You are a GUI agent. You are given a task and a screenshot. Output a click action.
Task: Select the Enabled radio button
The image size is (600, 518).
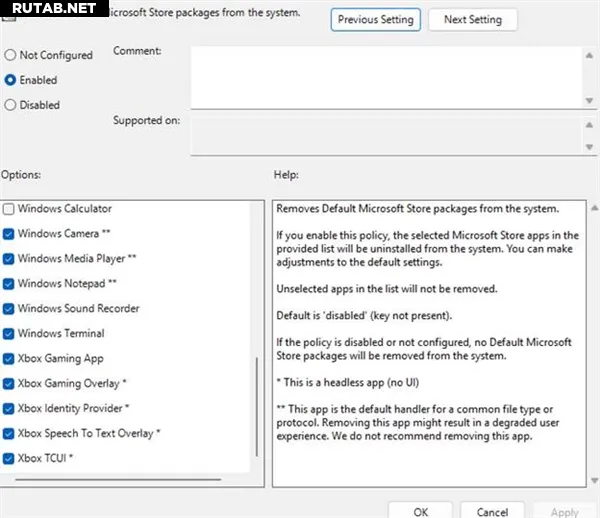coord(10,80)
